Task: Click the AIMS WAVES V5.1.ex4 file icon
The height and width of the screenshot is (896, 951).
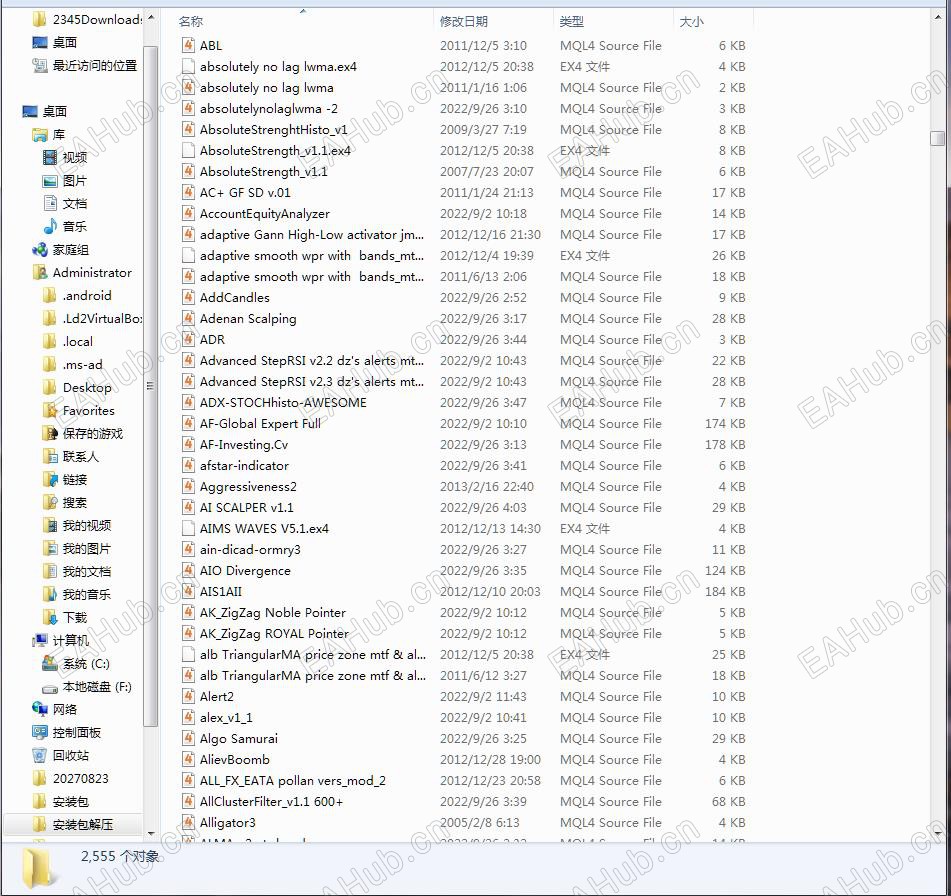Action: pyautogui.click(x=188, y=528)
